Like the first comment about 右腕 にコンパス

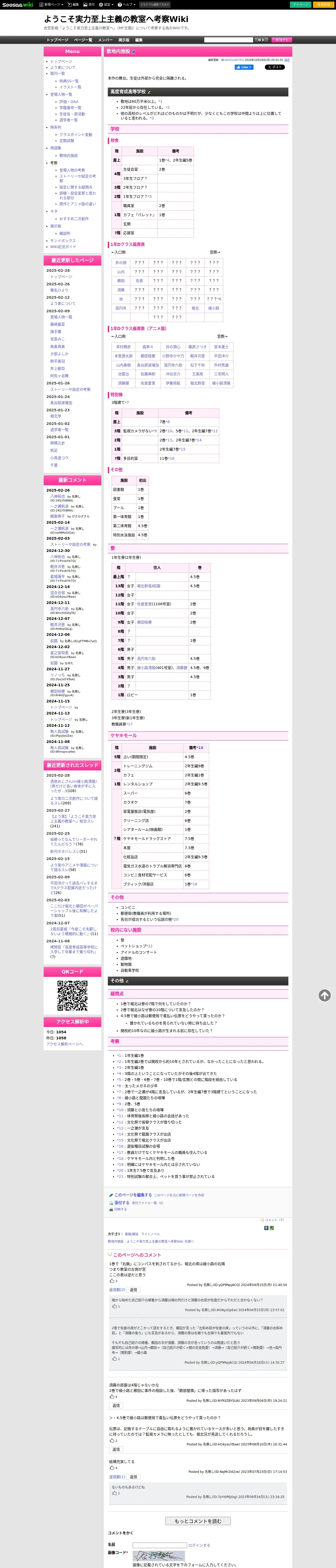click(x=113, y=1281)
